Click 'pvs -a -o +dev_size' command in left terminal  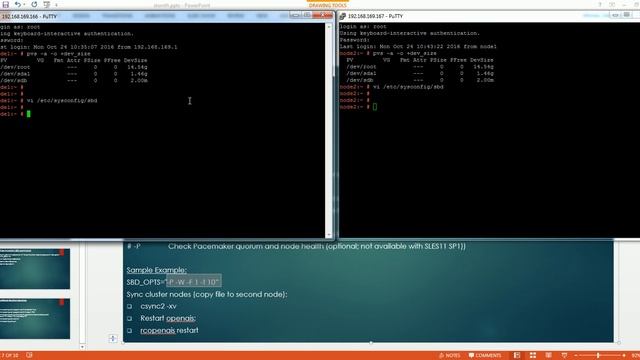point(58,53)
